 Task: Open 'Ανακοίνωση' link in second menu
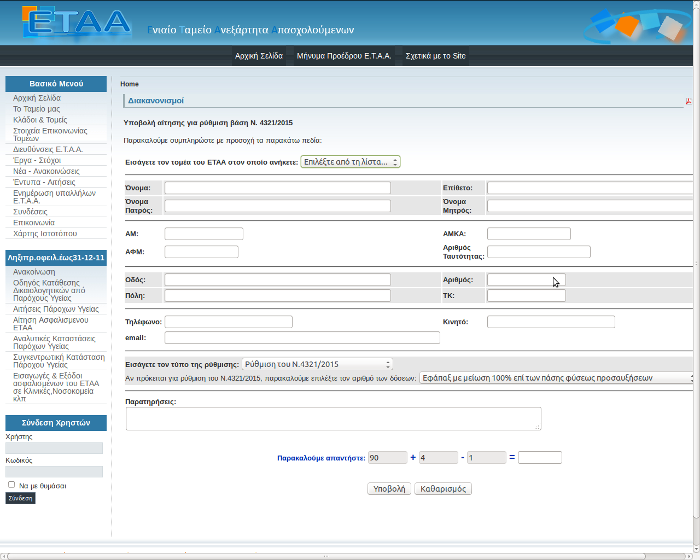click(x=34, y=272)
